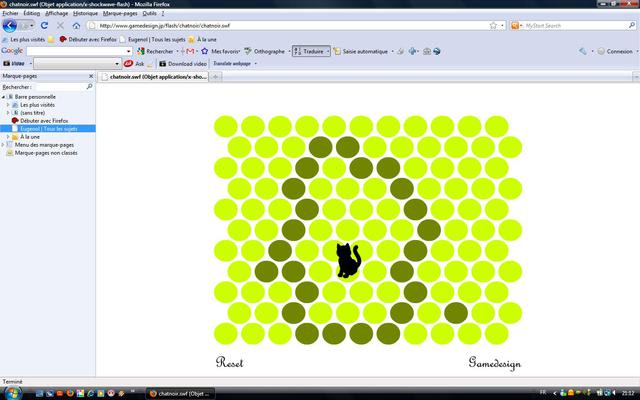Click the bookmark star in the address bar

tap(493, 25)
